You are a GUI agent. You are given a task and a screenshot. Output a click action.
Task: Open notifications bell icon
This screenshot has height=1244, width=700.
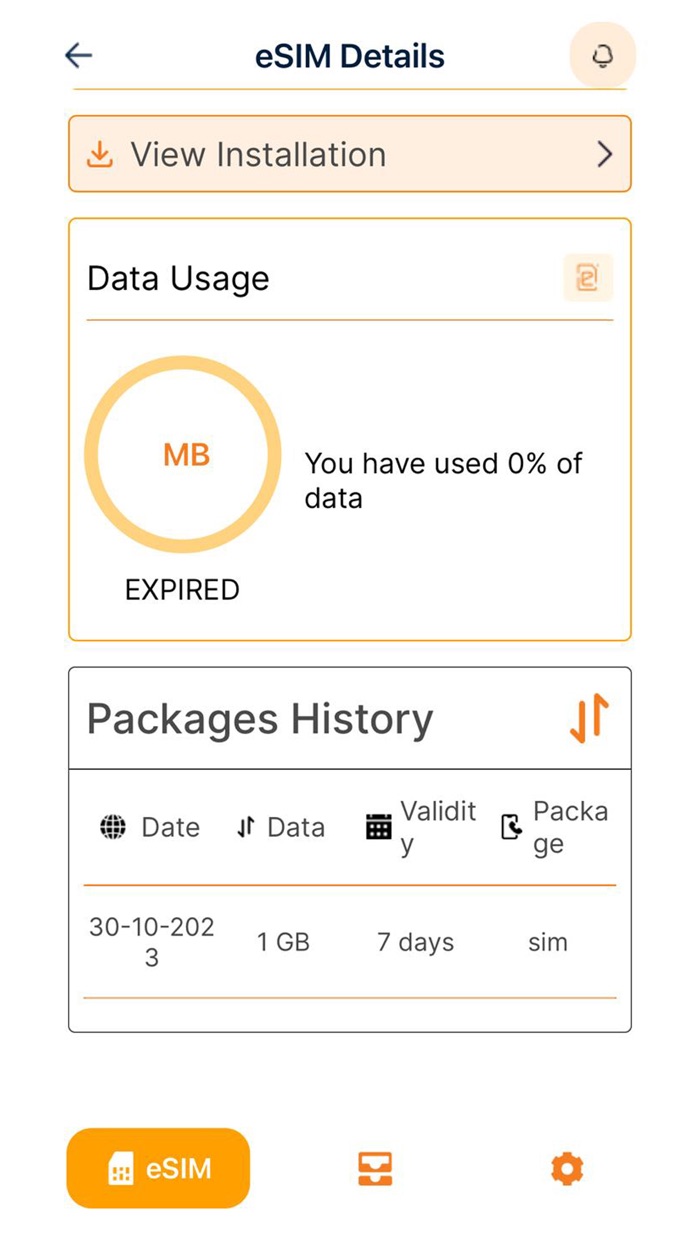(602, 55)
